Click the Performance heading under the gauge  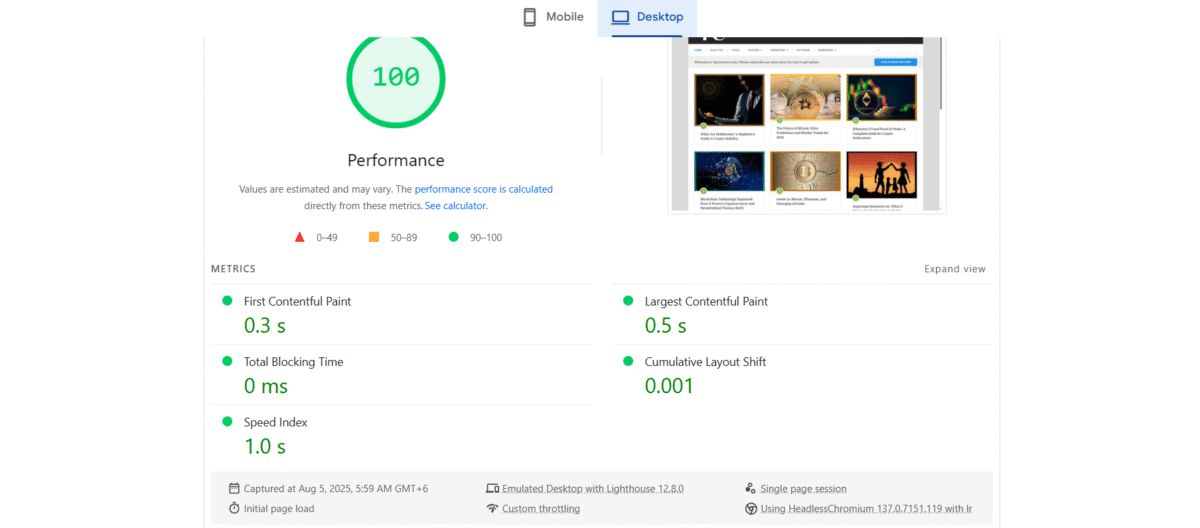click(x=396, y=160)
